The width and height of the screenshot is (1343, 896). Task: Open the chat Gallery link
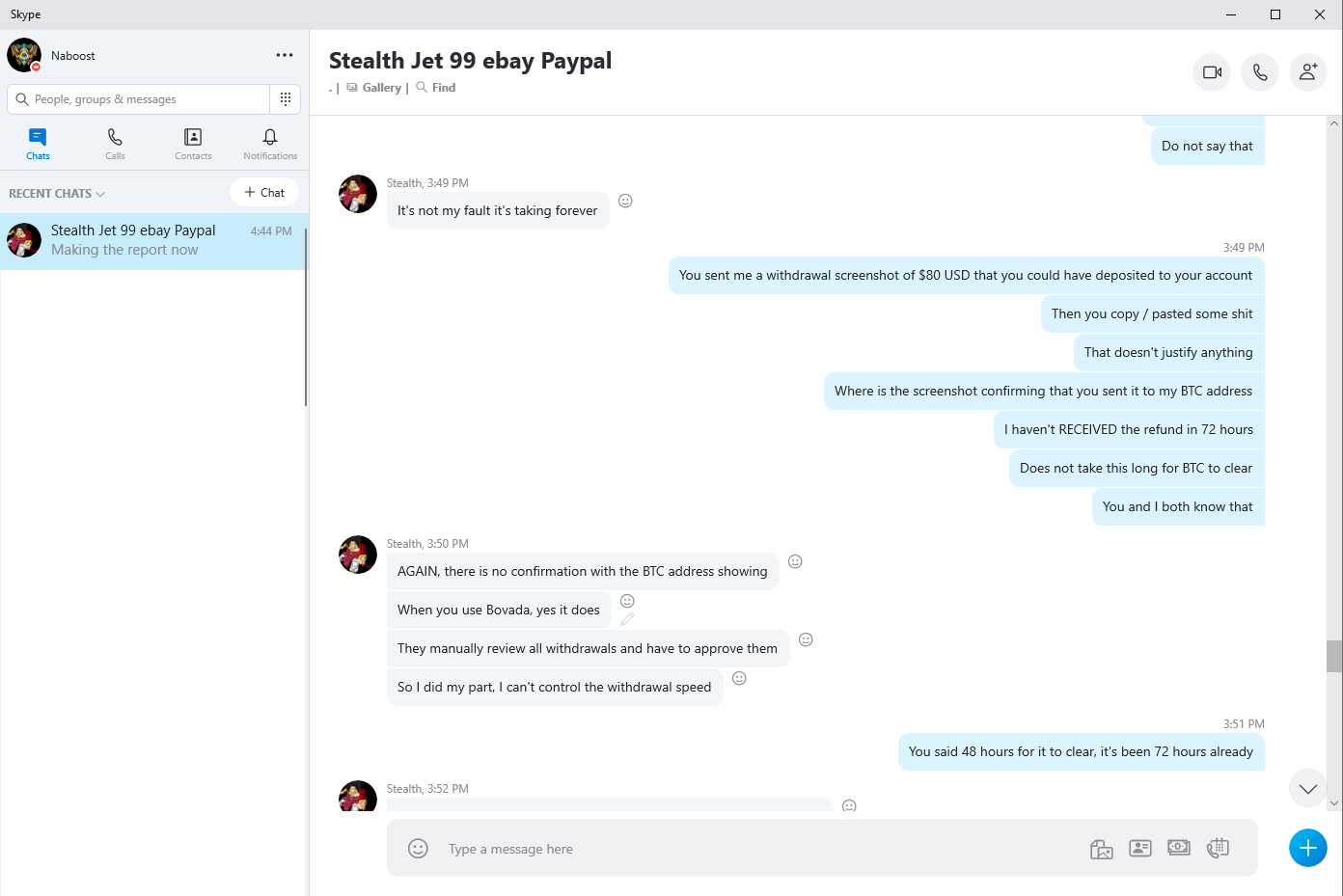[373, 88]
